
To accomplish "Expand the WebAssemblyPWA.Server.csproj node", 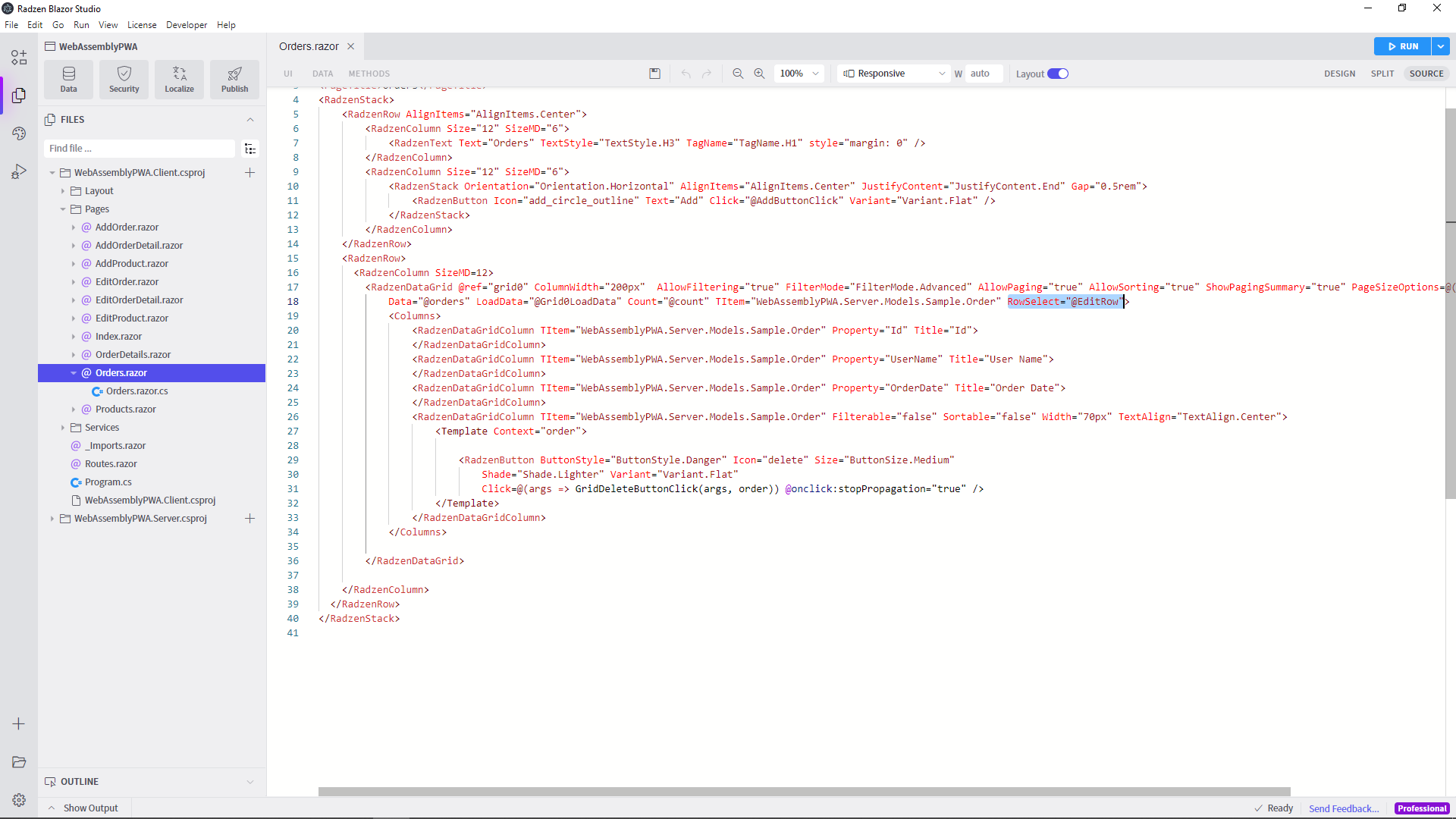I will (52, 519).
